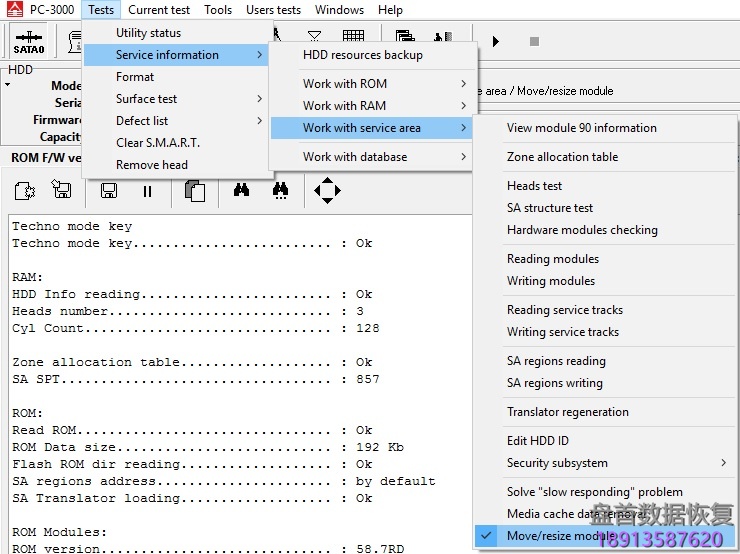This screenshot has height=554, width=740.
Task: Click the grid table icon in top toolbar
Action: pos(353,40)
